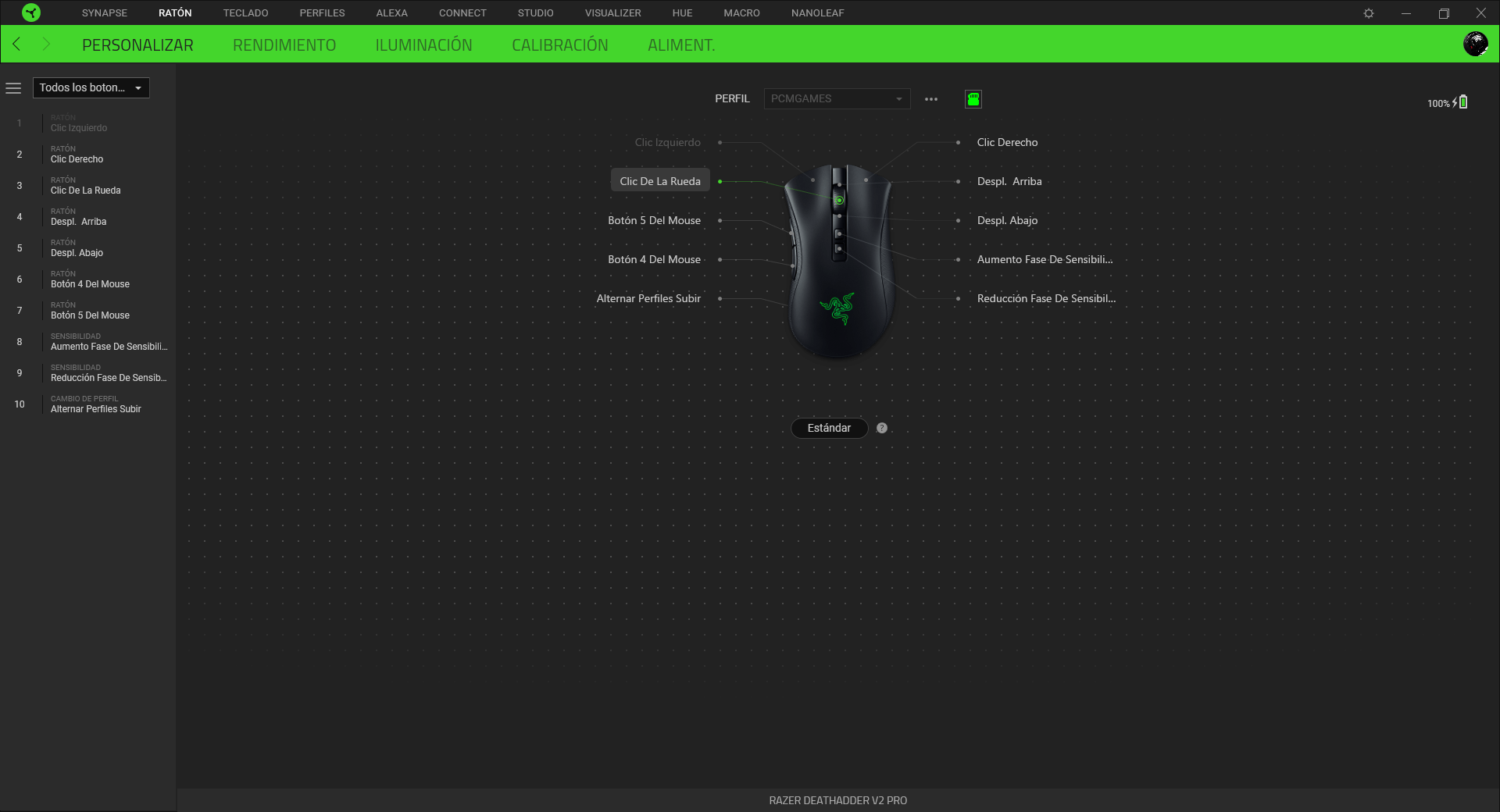Select 'Clic Derecho' diagram label
Image resolution: width=1500 pixels, height=812 pixels.
coord(1007,142)
